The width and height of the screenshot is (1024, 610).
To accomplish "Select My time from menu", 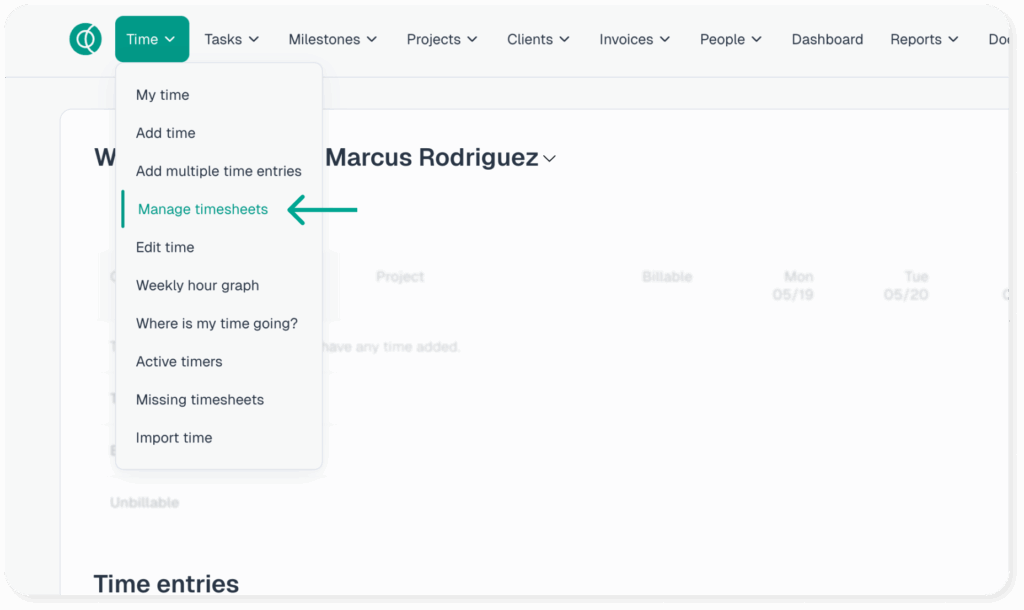I will [x=162, y=95].
